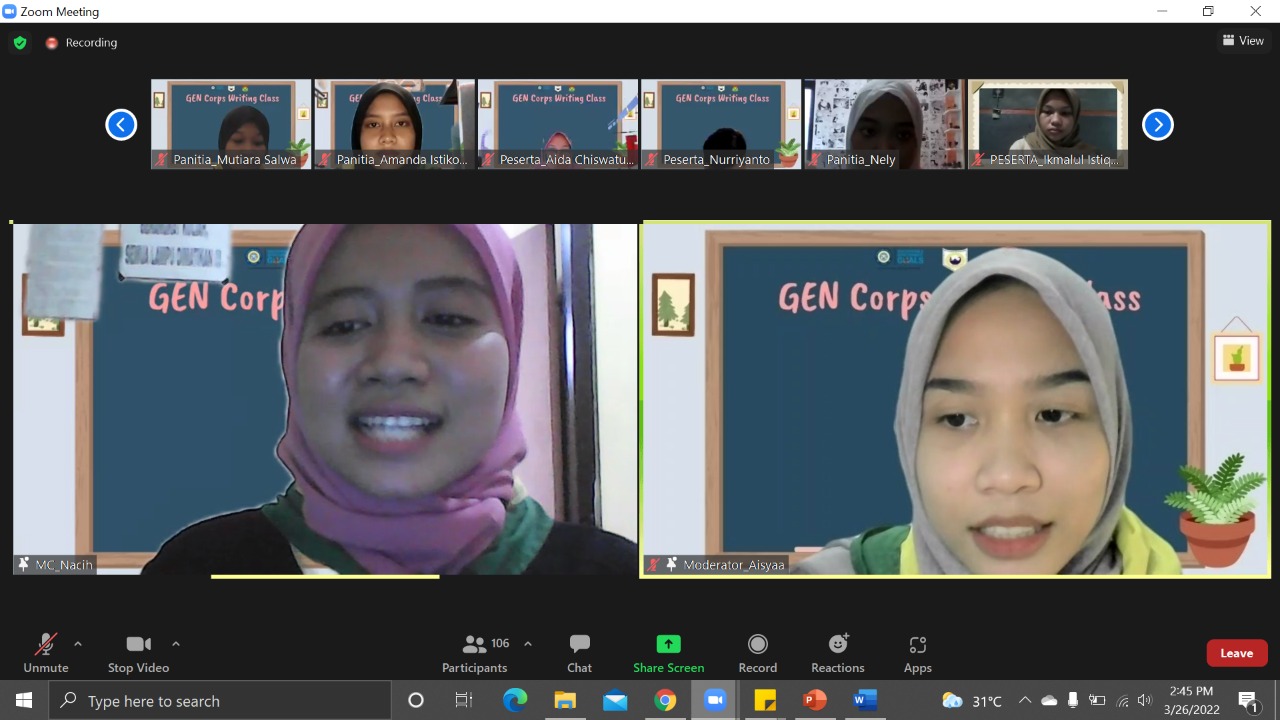Expand video options arrow beside Stop Video

click(176, 644)
